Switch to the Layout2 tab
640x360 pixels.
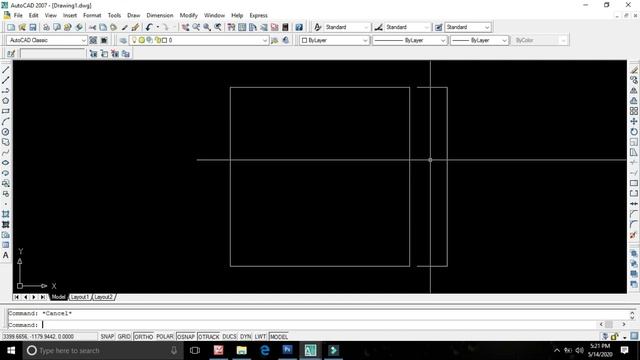click(x=103, y=297)
